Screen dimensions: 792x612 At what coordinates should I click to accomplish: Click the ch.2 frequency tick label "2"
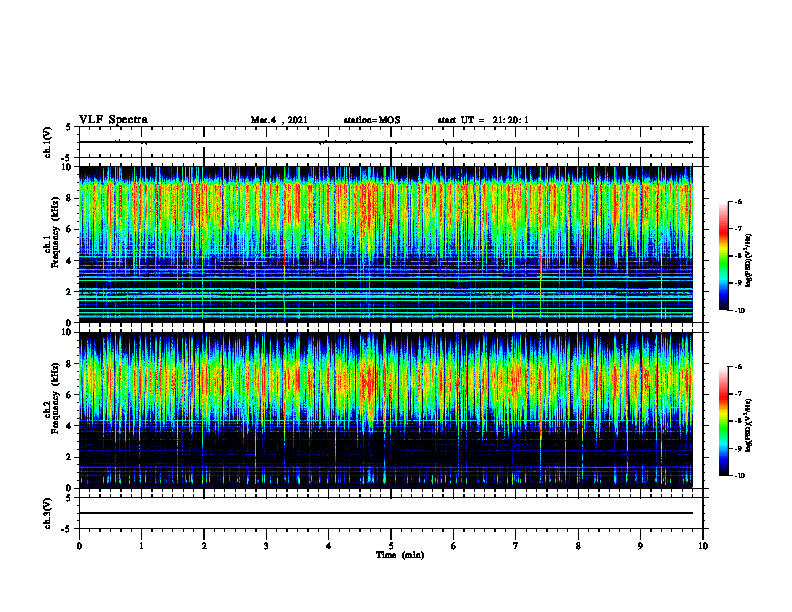(70, 457)
